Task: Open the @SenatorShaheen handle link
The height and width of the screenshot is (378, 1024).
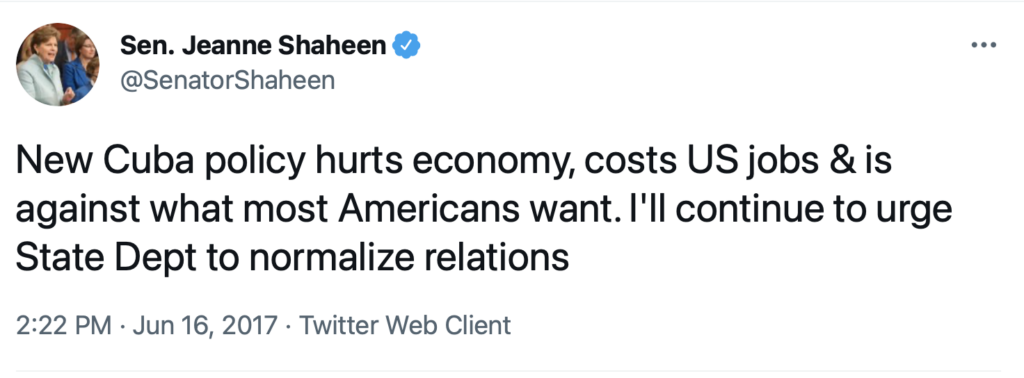Action: pyautogui.click(x=227, y=80)
